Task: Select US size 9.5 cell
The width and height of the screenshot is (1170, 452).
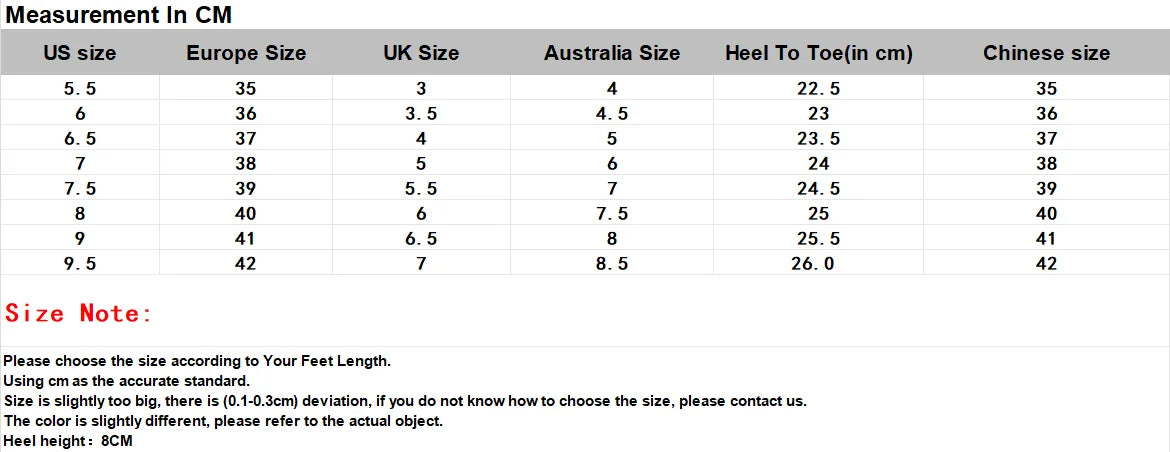Action: [80, 263]
